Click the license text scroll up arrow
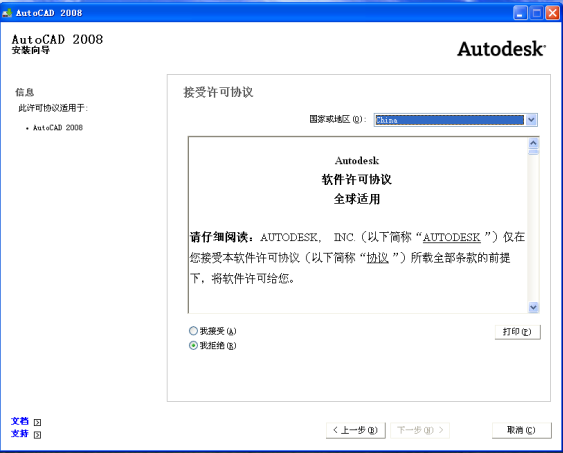This screenshot has width=563, height=453. (534, 143)
